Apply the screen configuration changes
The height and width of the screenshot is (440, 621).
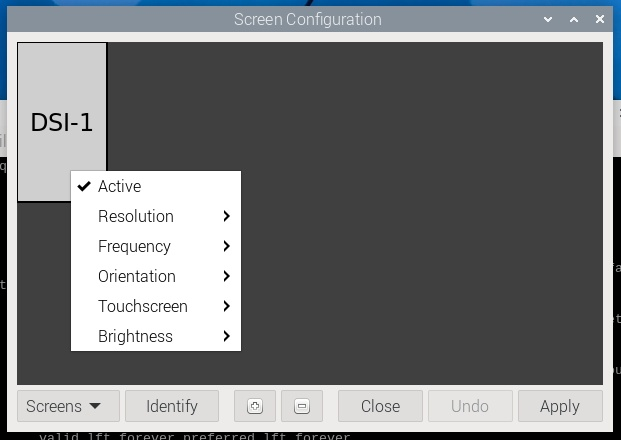pyautogui.click(x=560, y=406)
